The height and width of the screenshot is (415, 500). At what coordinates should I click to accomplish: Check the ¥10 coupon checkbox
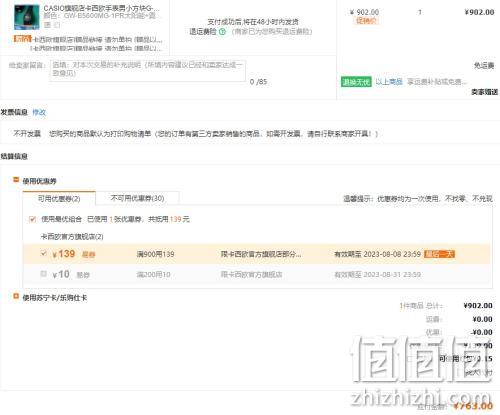[x=43, y=274]
